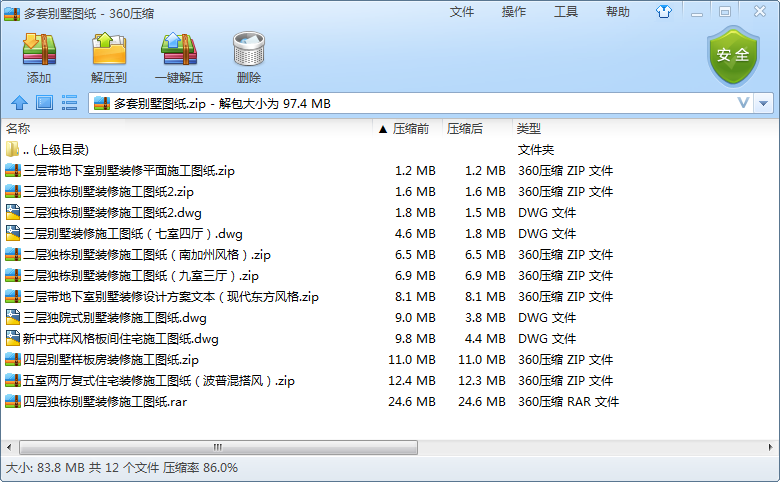Click the scrollbar left arrow

click(9, 447)
